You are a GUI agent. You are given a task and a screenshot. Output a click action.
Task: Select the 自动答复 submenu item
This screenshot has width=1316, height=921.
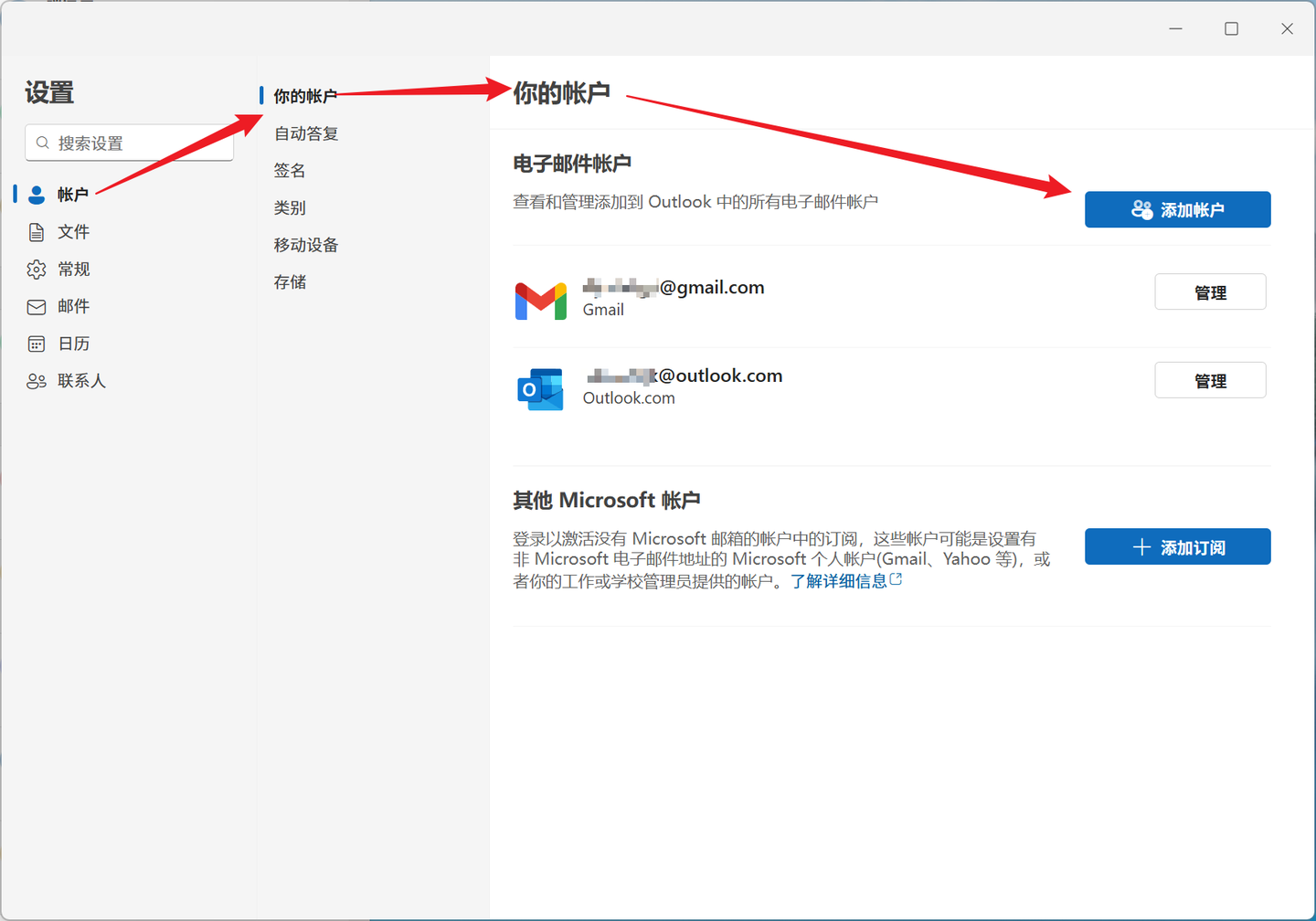click(x=306, y=133)
